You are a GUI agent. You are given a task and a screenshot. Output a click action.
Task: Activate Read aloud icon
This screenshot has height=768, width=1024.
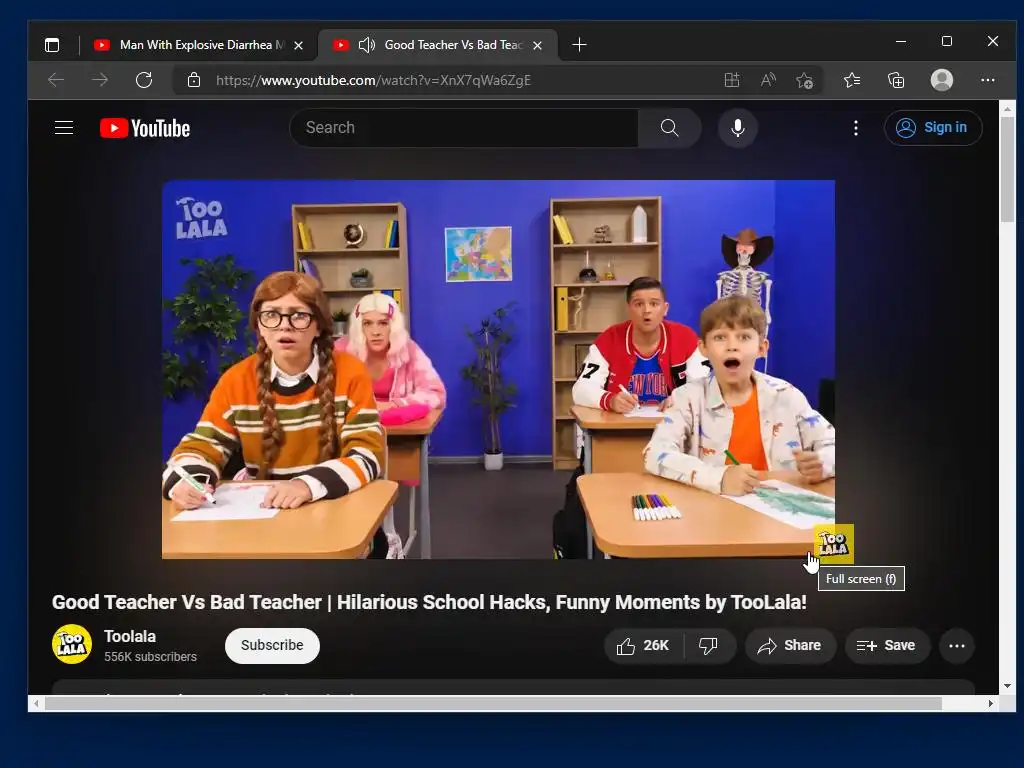pyautogui.click(x=768, y=80)
